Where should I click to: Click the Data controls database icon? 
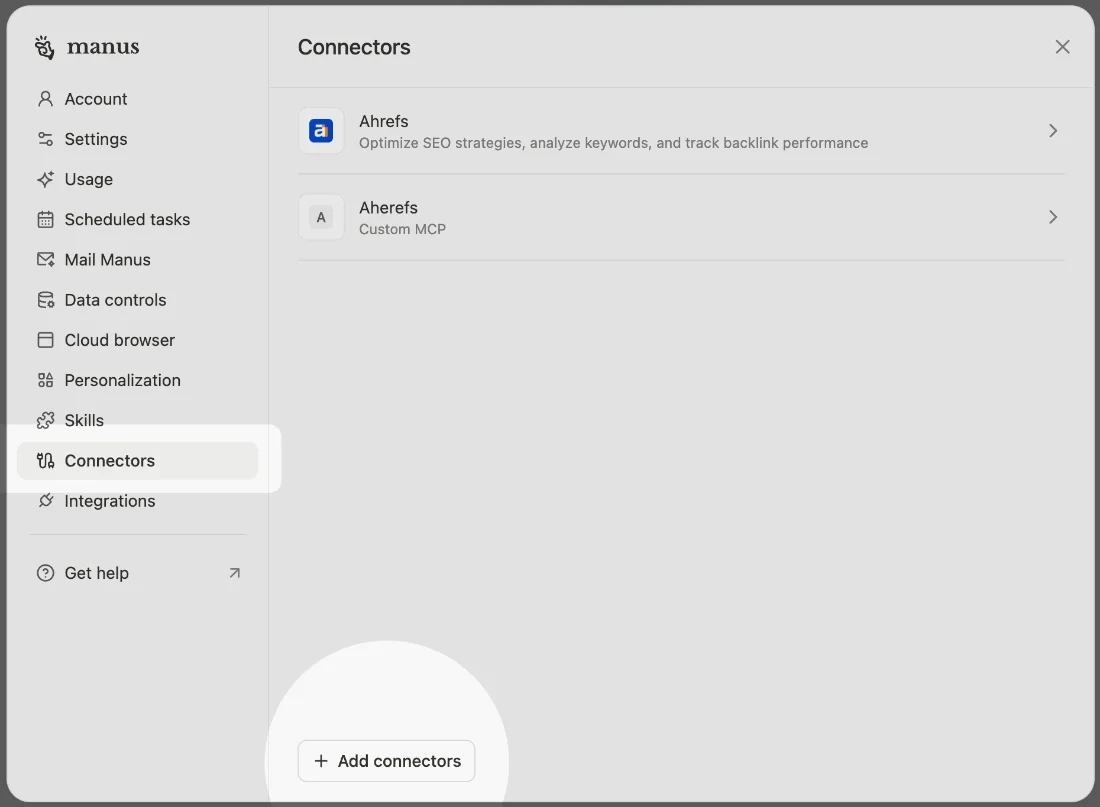[46, 300]
